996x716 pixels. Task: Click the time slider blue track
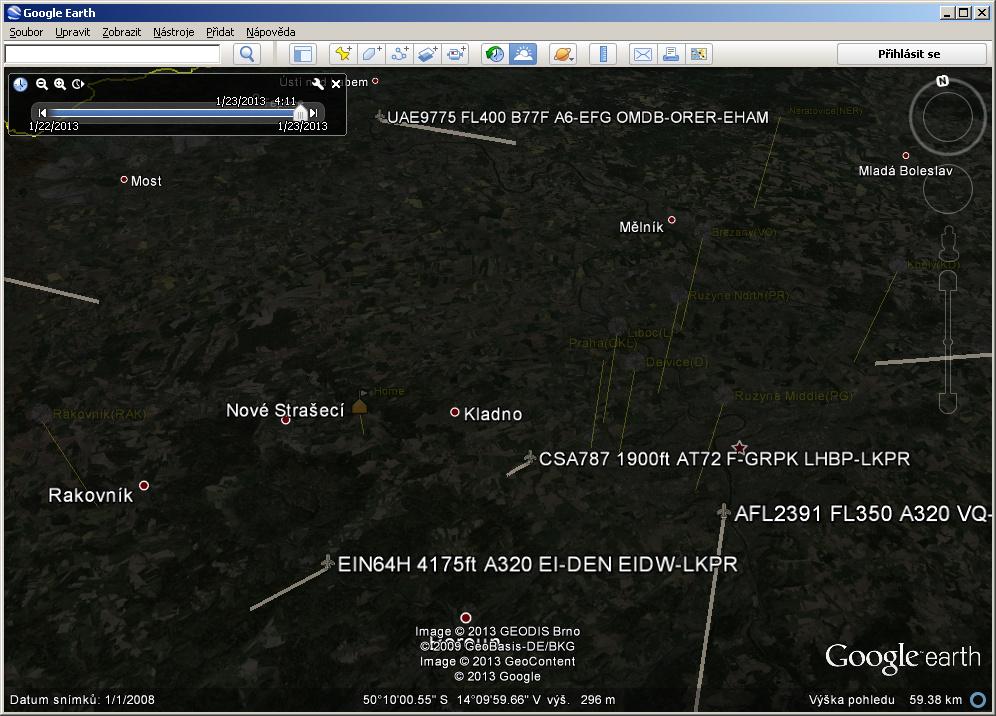tap(172, 112)
